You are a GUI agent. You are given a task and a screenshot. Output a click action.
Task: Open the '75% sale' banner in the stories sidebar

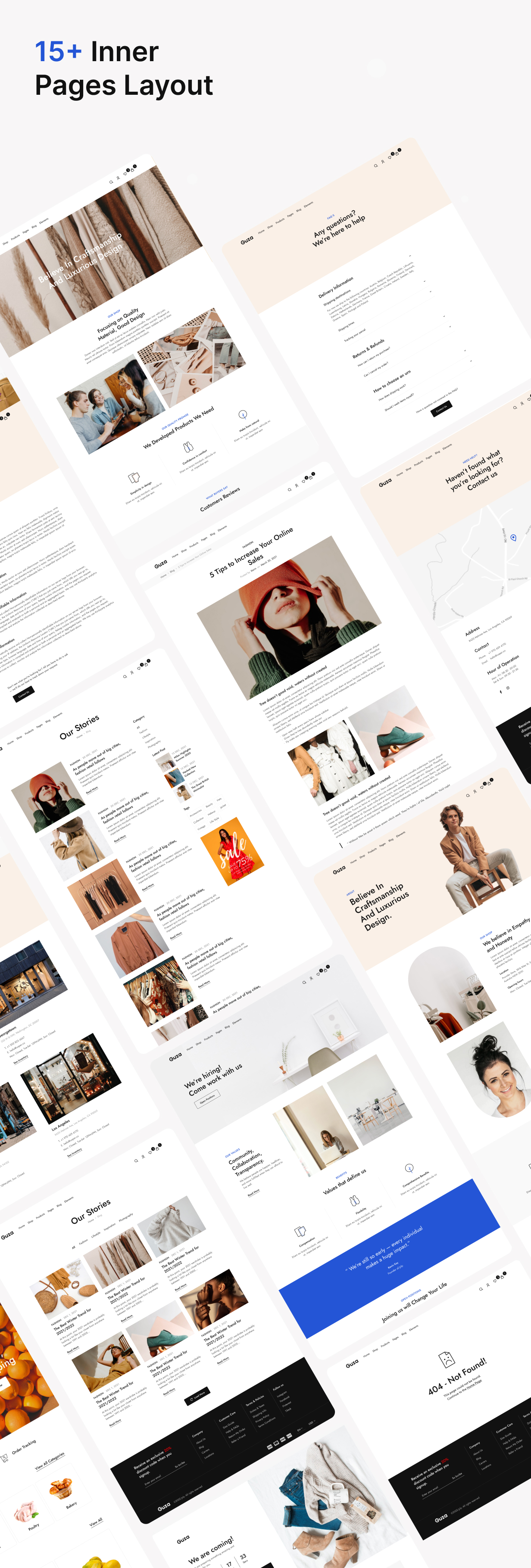pyautogui.click(x=232, y=851)
